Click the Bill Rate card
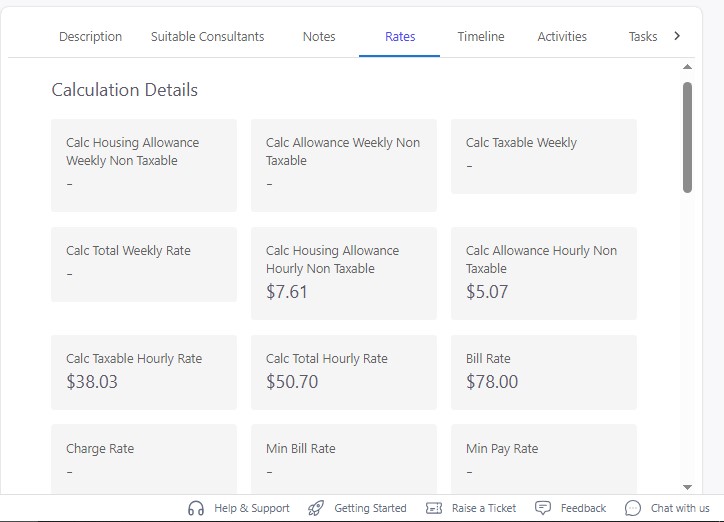724x522 pixels. point(543,371)
